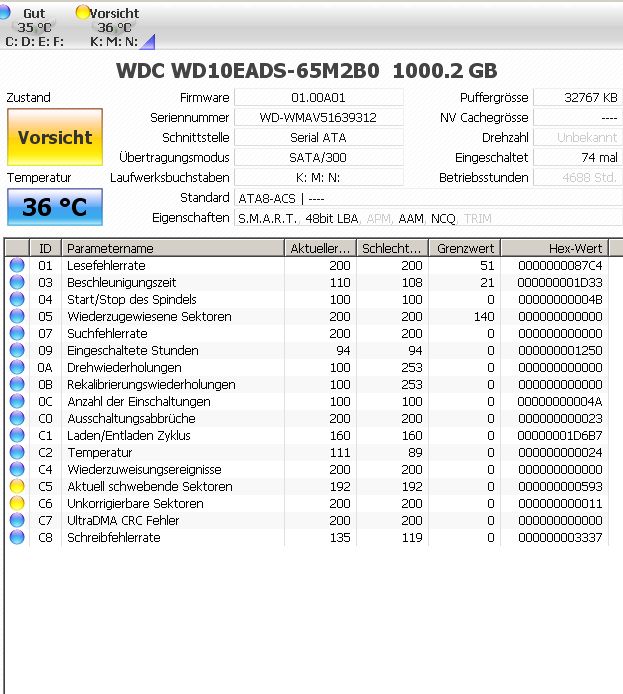Click the Standard field ATA8-ACS

(x=428, y=198)
